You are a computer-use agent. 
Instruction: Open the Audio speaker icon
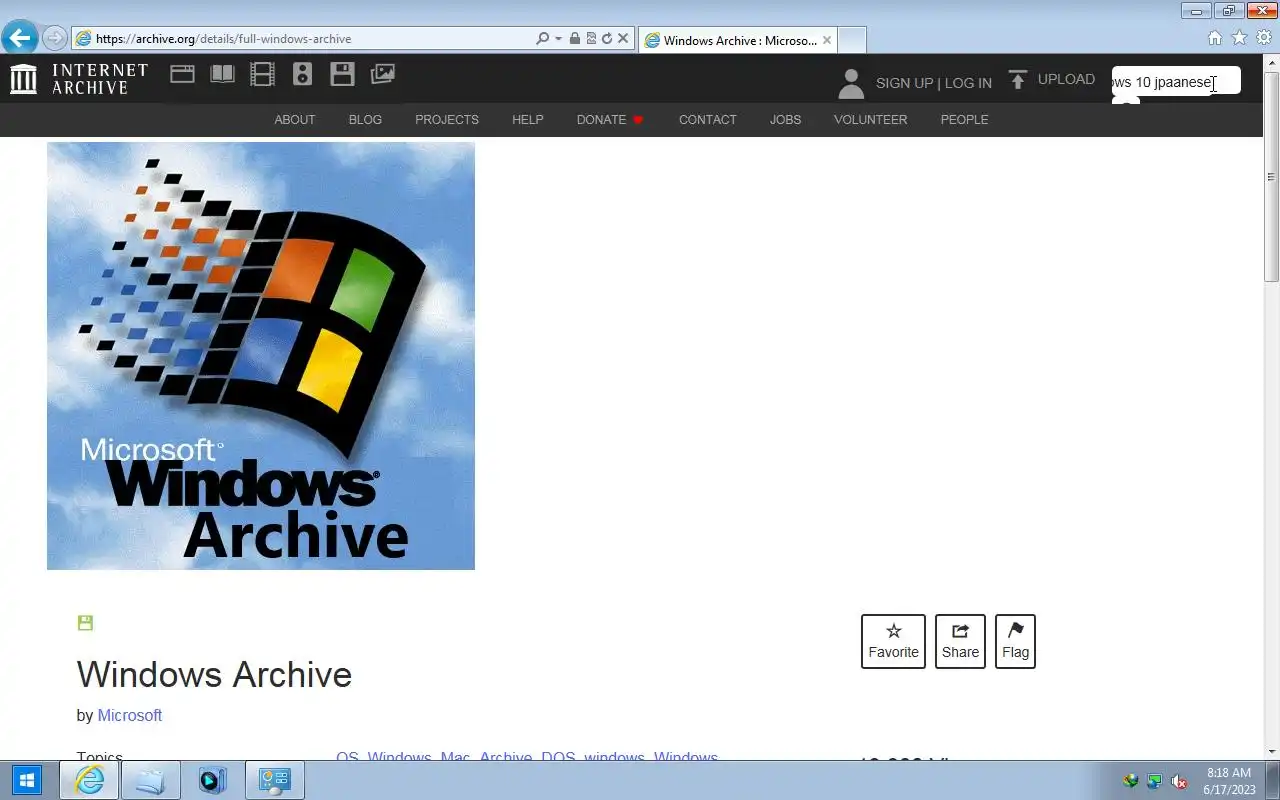point(302,73)
